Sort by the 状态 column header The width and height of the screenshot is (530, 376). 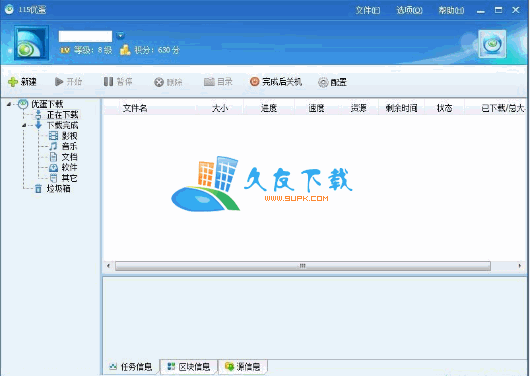point(444,108)
